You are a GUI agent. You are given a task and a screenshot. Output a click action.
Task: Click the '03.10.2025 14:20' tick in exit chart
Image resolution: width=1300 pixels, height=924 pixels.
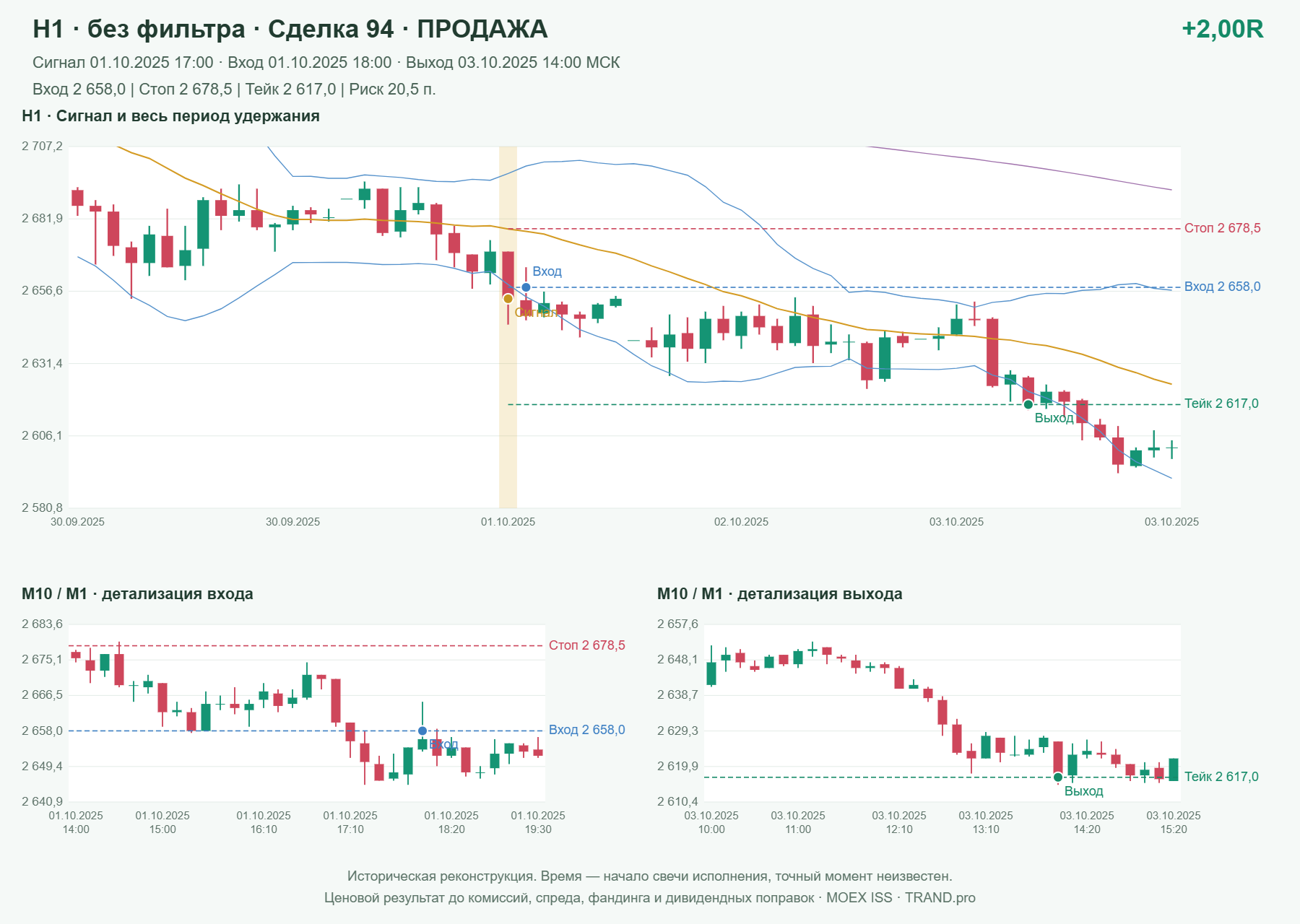(1087, 822)
